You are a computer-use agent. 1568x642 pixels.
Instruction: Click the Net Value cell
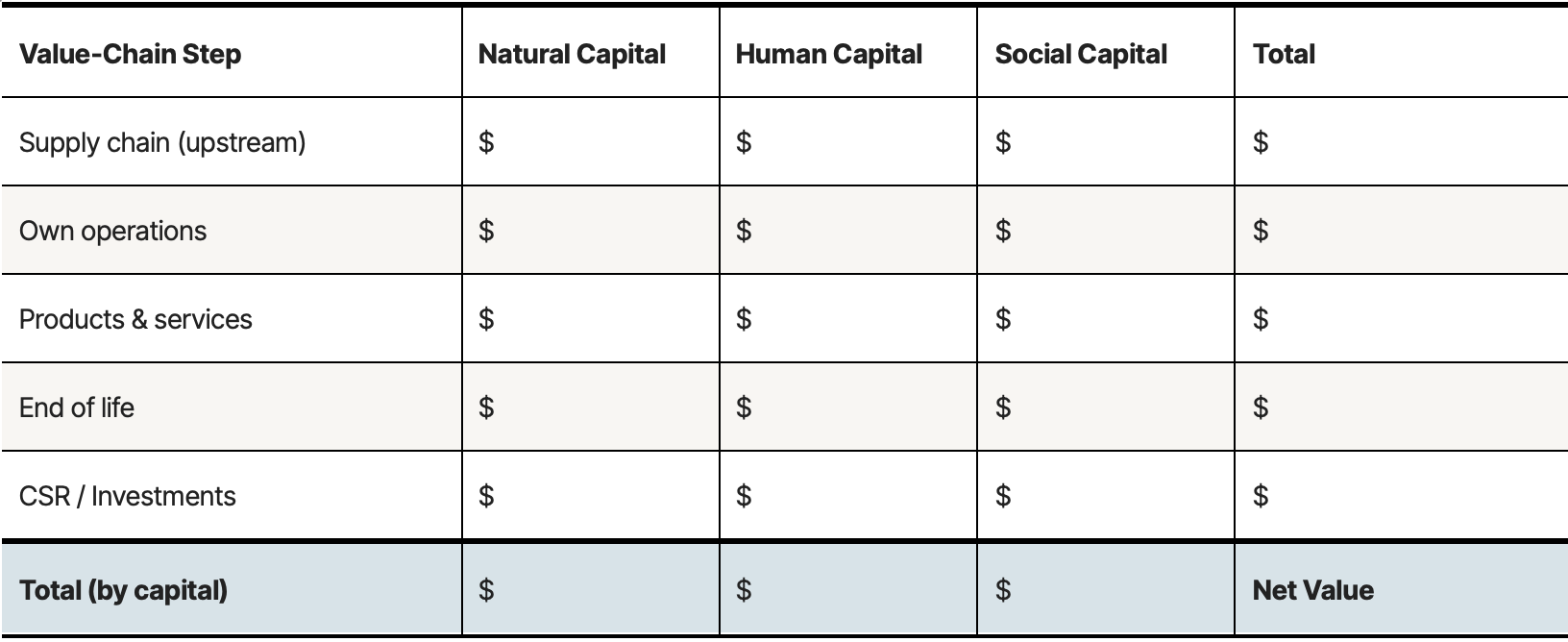1312,589
